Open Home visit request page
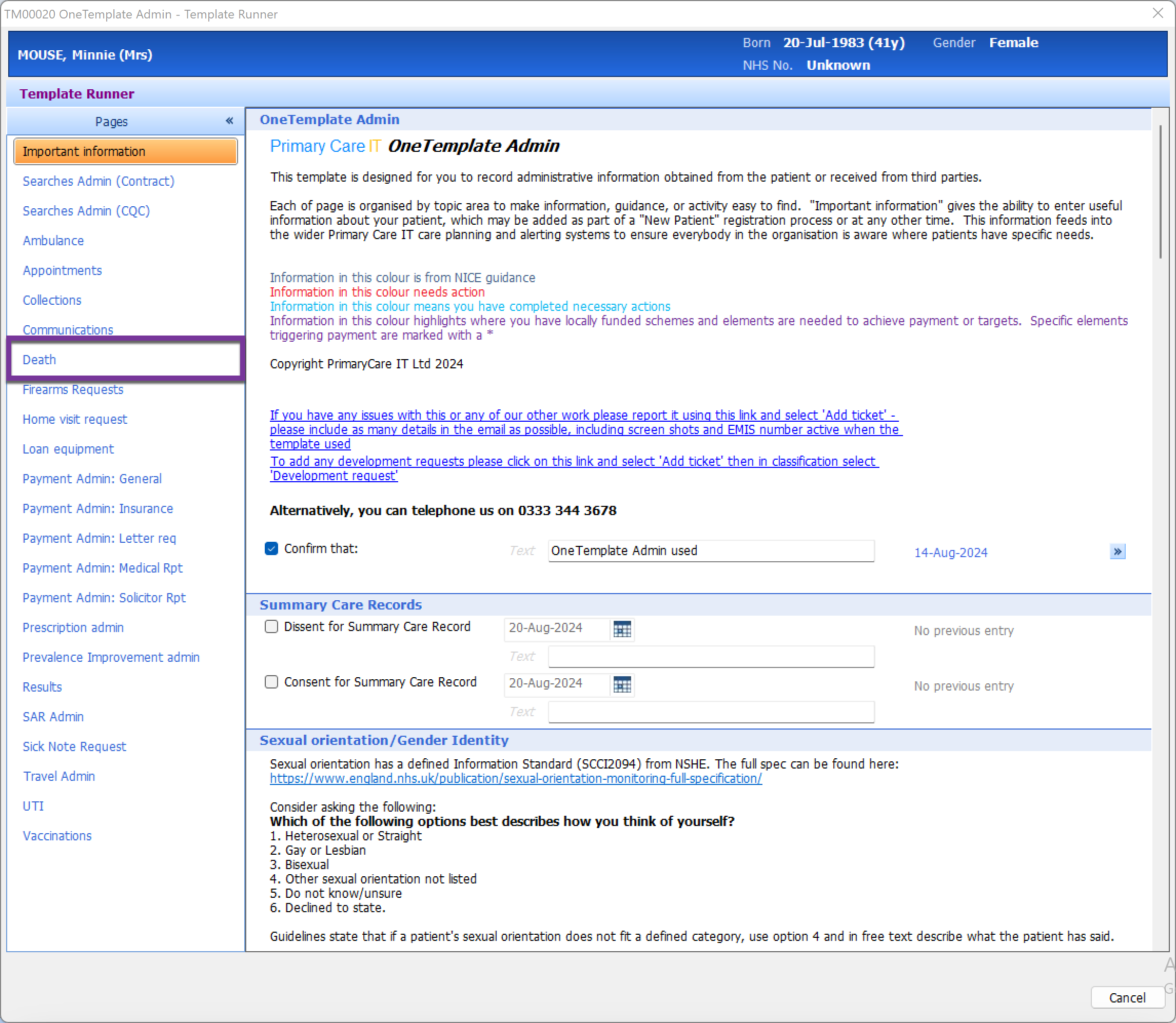Viewport: 1176px width, 1023px height. (75, 419)
